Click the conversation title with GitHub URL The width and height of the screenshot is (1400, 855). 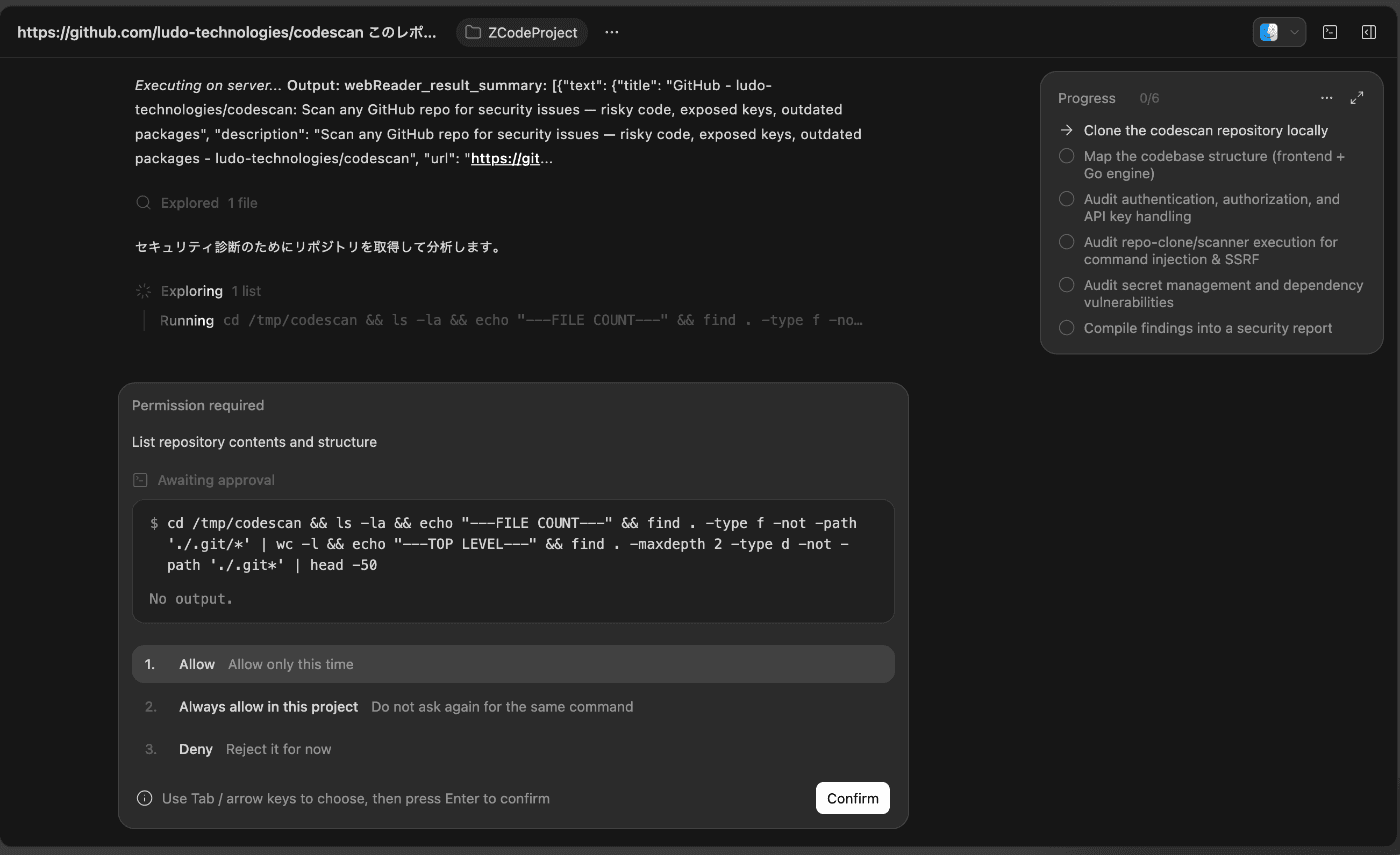pyautogui.click(x=227, y=32)
